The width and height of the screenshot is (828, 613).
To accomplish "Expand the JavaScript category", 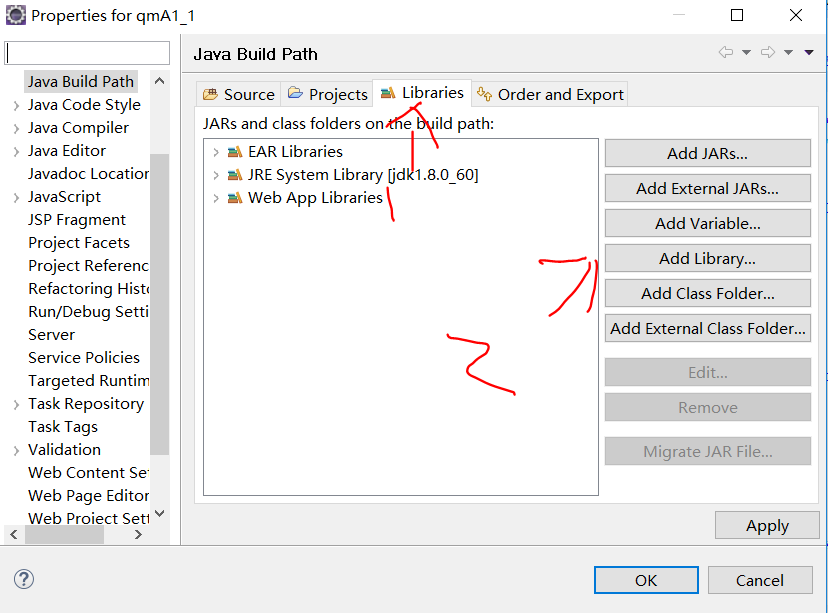I will pyautogui.click(x=16, y=197).
